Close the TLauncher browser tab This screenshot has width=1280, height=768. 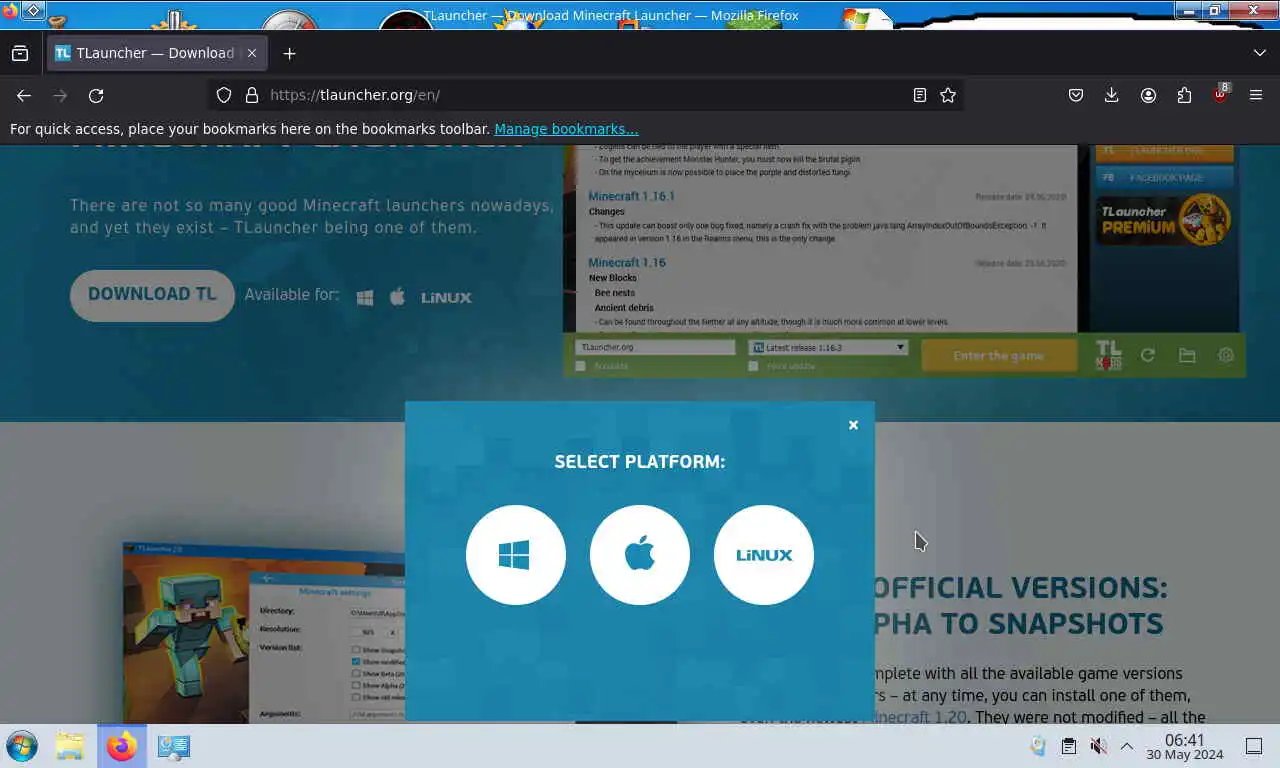click(252, 53)
